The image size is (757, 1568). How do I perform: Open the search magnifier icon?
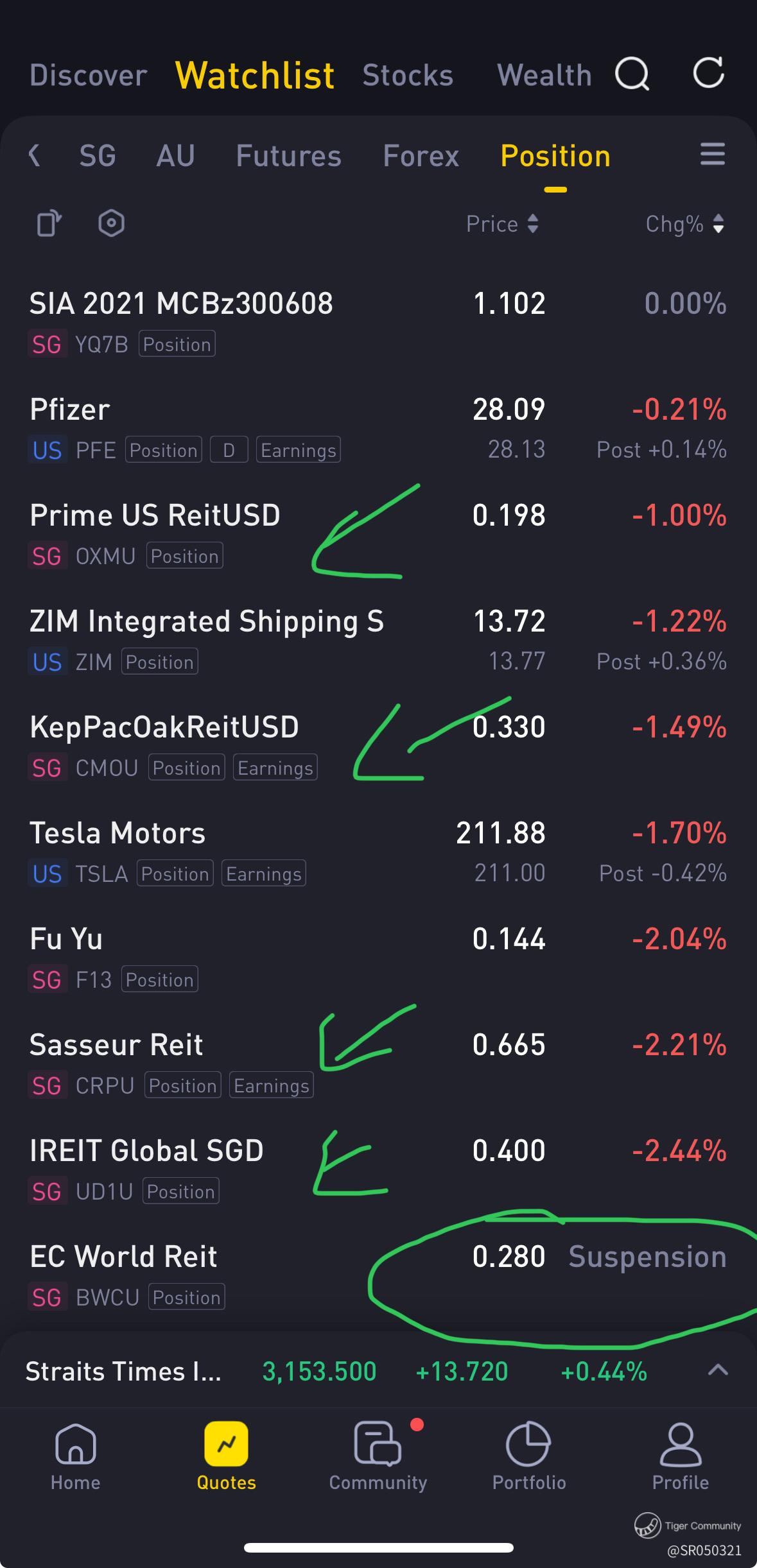tap(632, 74)
